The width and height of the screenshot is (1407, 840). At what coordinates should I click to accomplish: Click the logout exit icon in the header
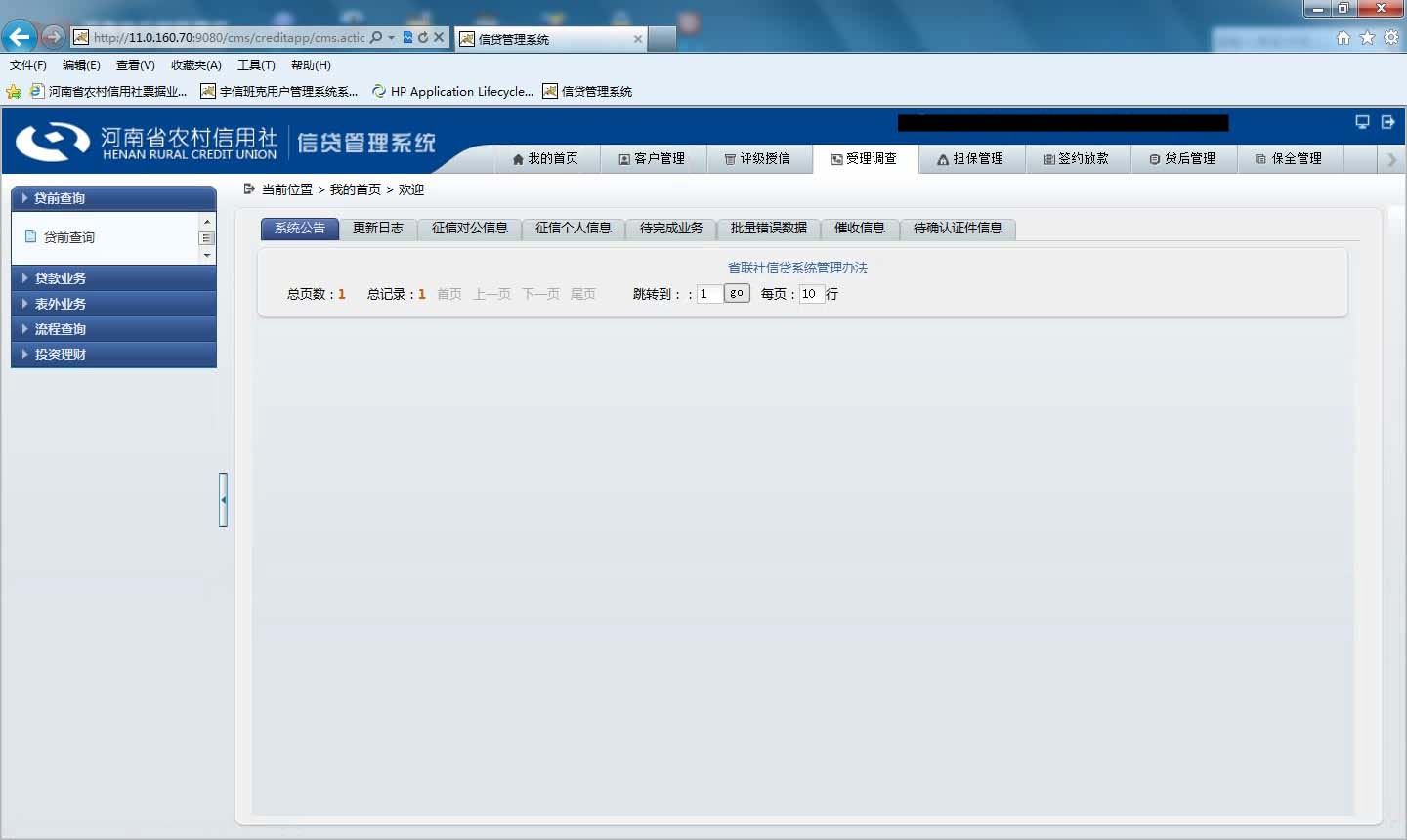click(1387, 122)
